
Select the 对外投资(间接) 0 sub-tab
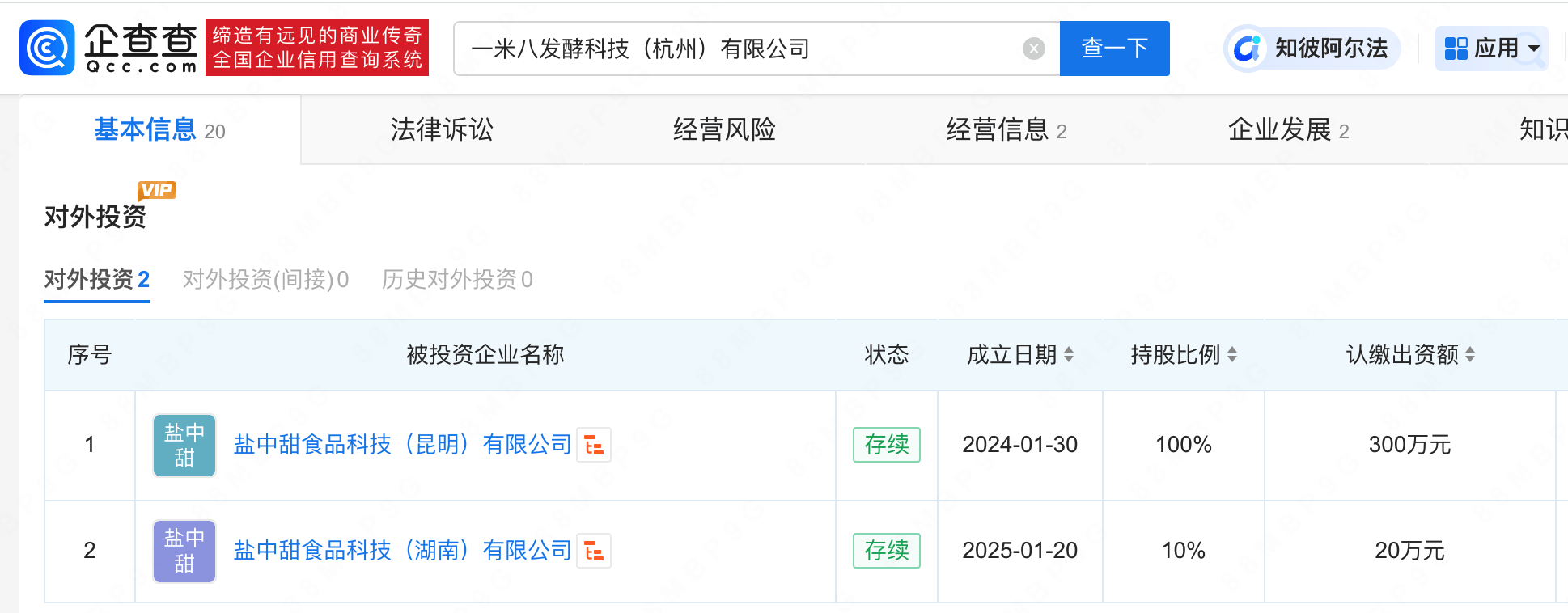coord(265,280)
